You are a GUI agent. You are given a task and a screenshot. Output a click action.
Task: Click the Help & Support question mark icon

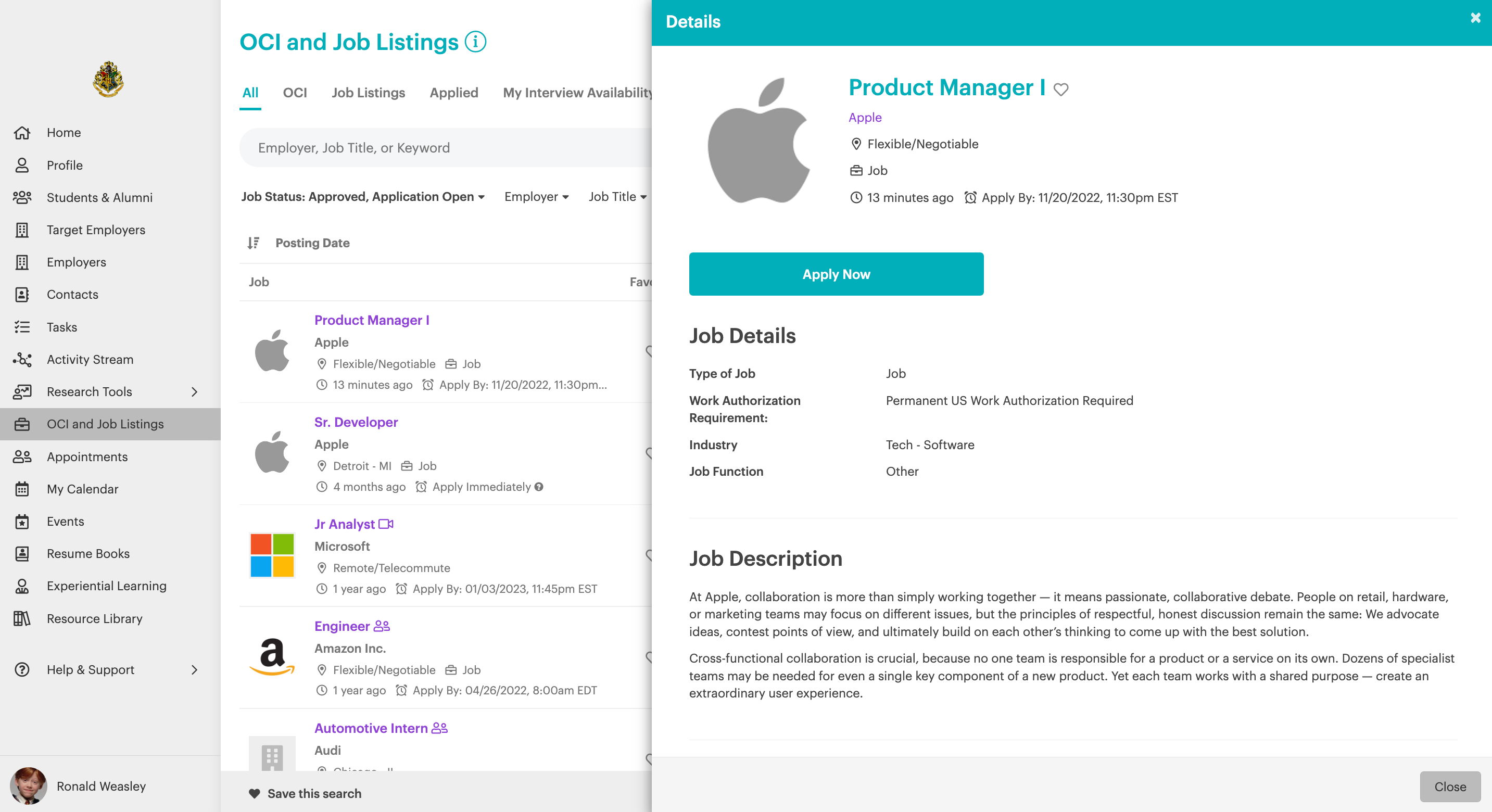point(22,670)
